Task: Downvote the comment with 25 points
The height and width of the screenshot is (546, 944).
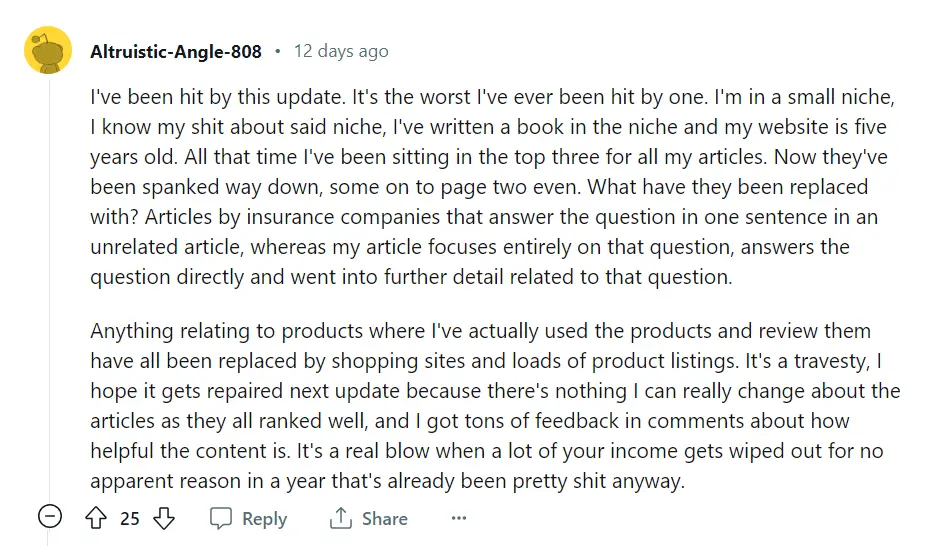Action: point(164,518)
